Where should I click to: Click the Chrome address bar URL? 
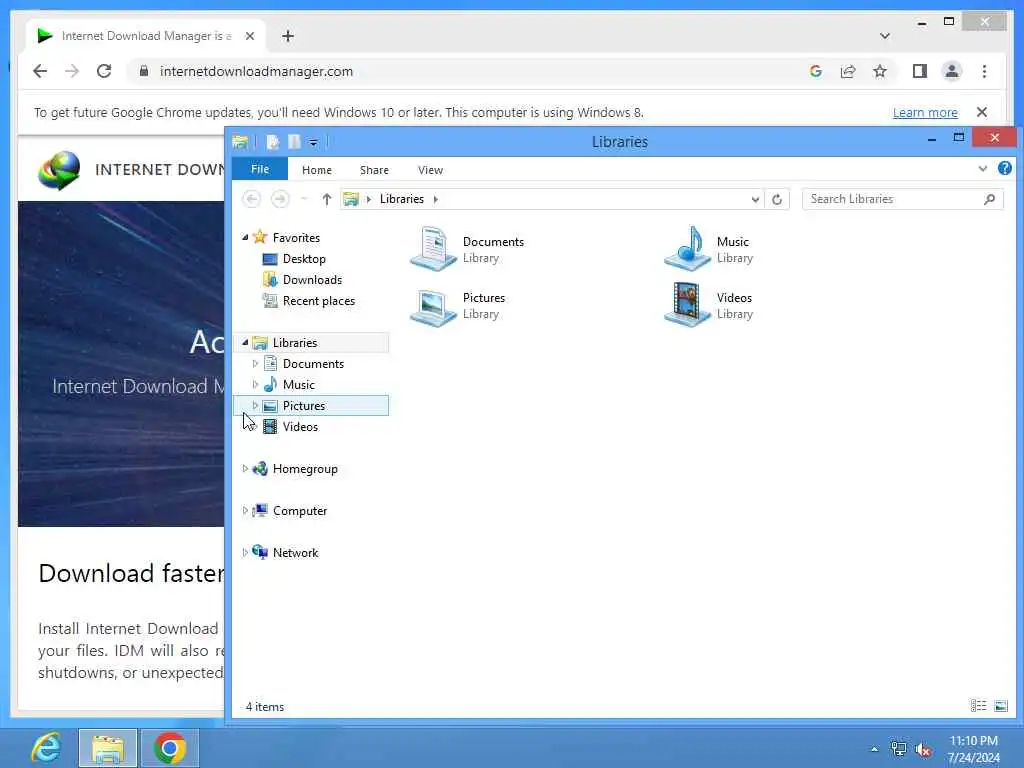(x=256, y=71)
